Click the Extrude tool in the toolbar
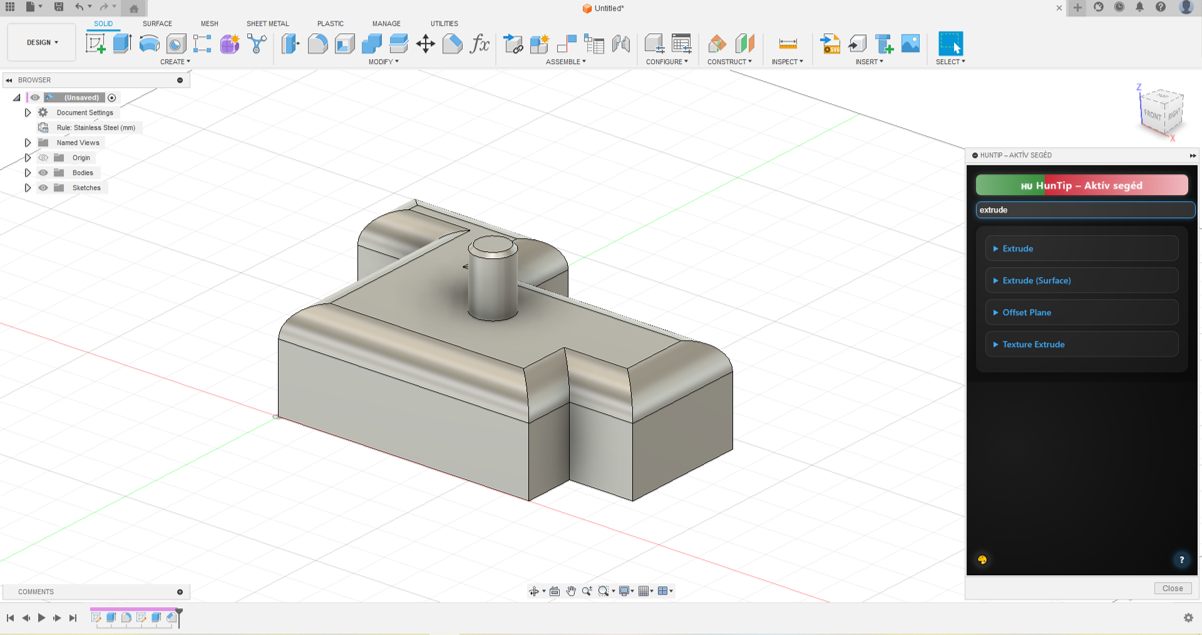Viewport: 1202px width, 635px height. tap(123, 43)
